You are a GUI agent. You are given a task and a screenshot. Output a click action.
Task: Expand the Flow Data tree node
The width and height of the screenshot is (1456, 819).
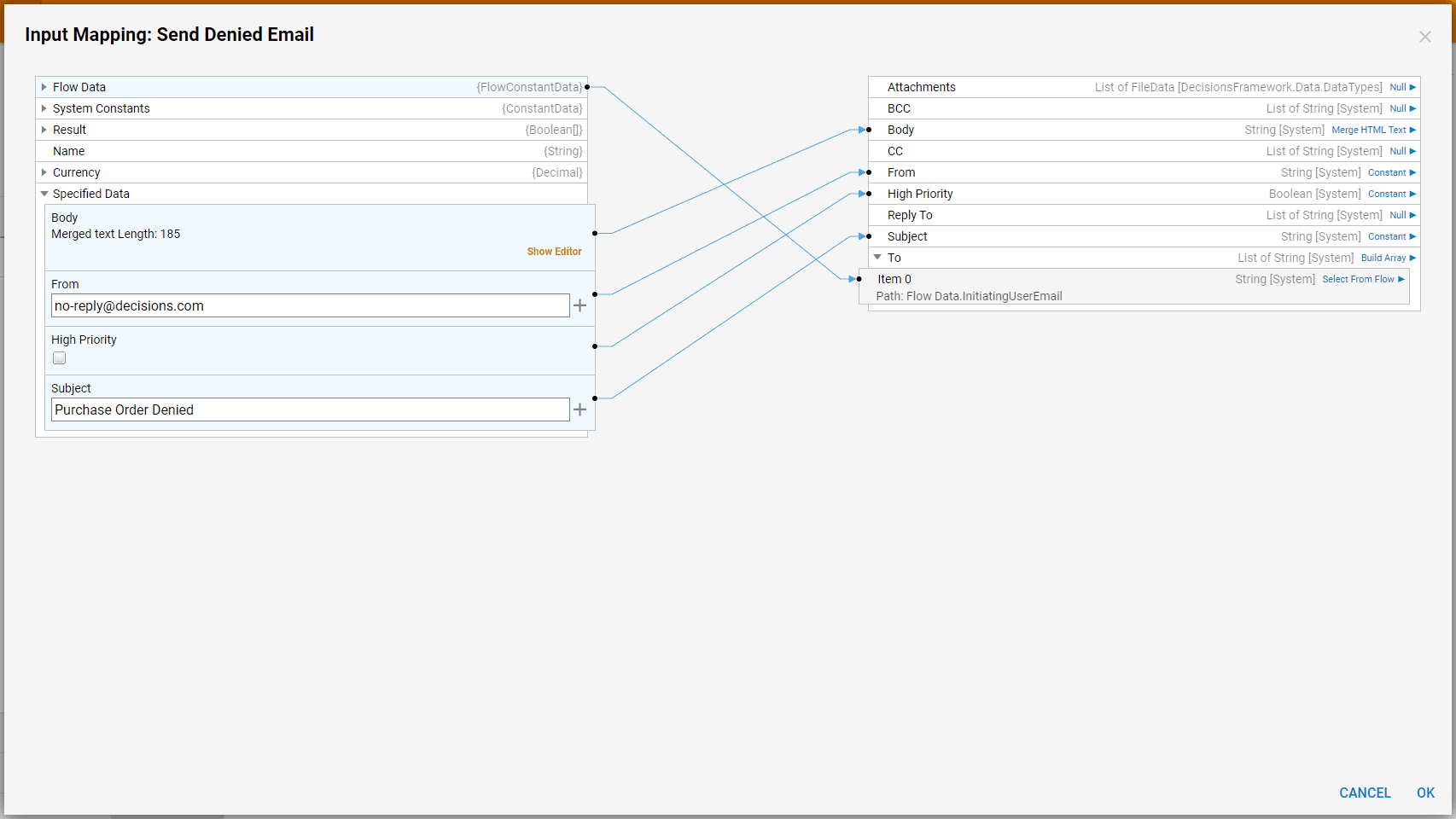pos(44,87)
